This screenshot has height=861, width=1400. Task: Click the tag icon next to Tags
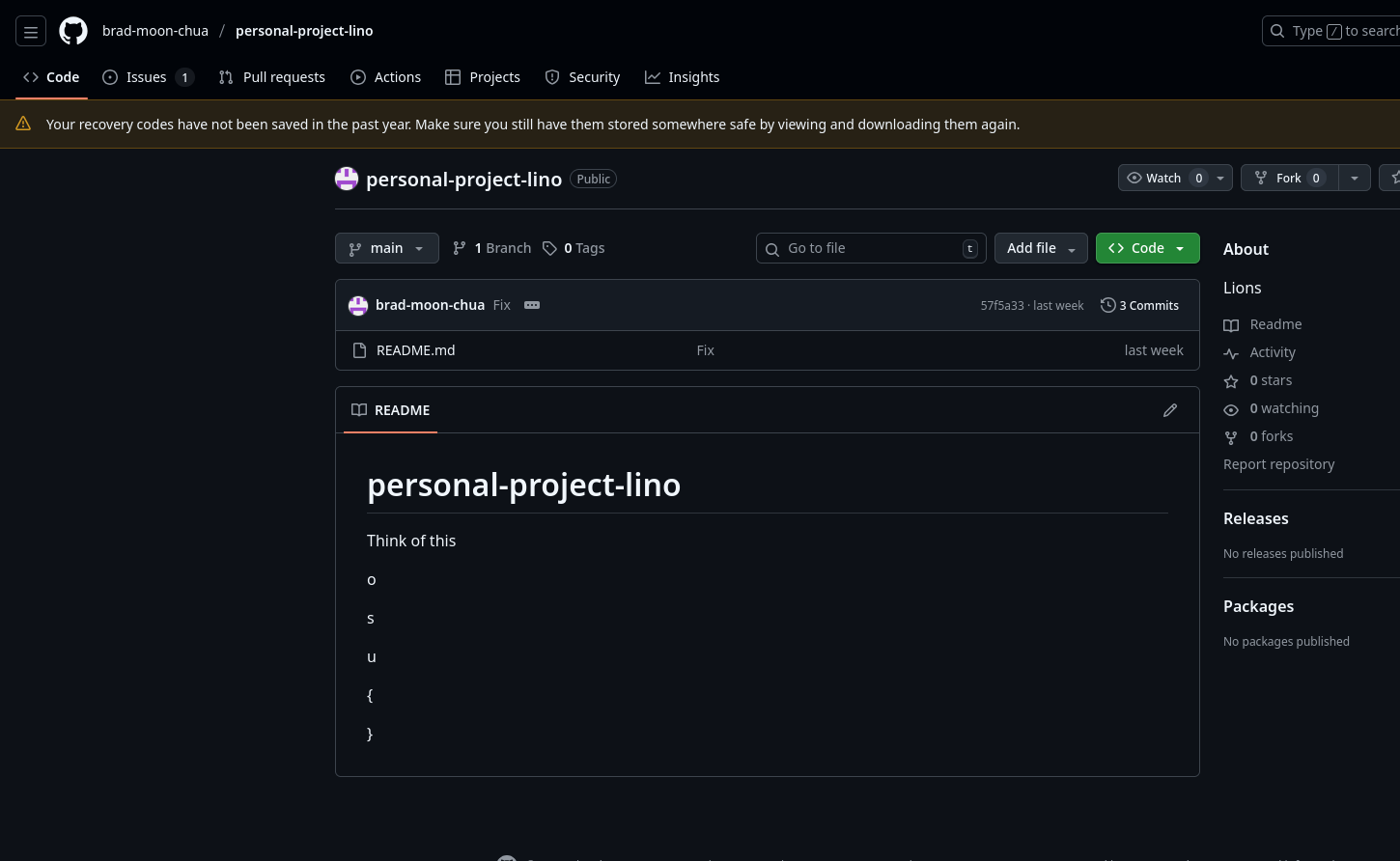[x=549, y=248]
